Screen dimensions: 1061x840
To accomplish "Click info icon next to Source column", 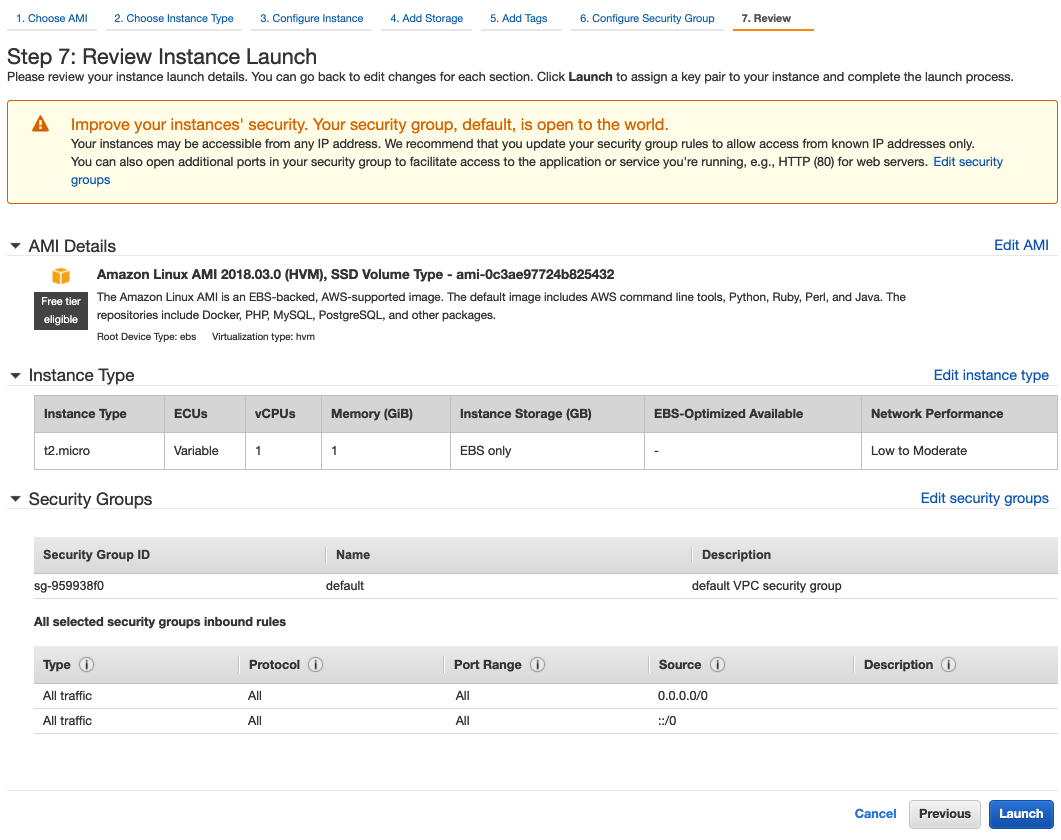I will [x=717, y=665].
